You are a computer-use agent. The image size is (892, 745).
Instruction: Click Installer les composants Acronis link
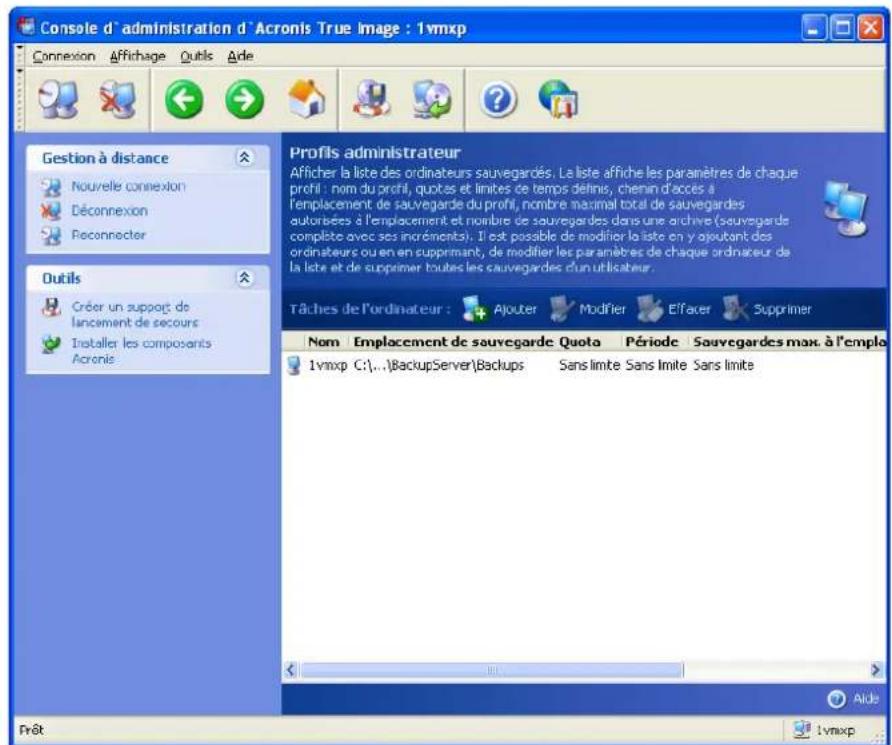(141, 351)
